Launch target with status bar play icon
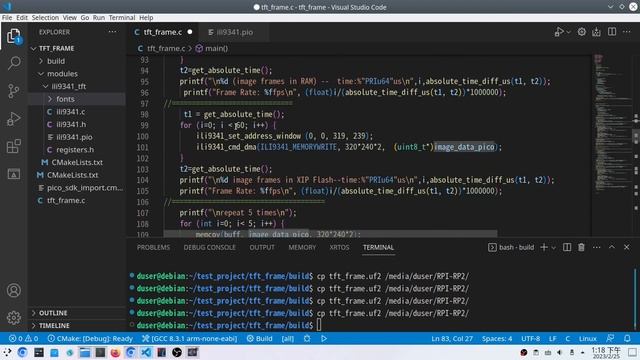Viewport: 640px width, 360px height. [324, 338]
